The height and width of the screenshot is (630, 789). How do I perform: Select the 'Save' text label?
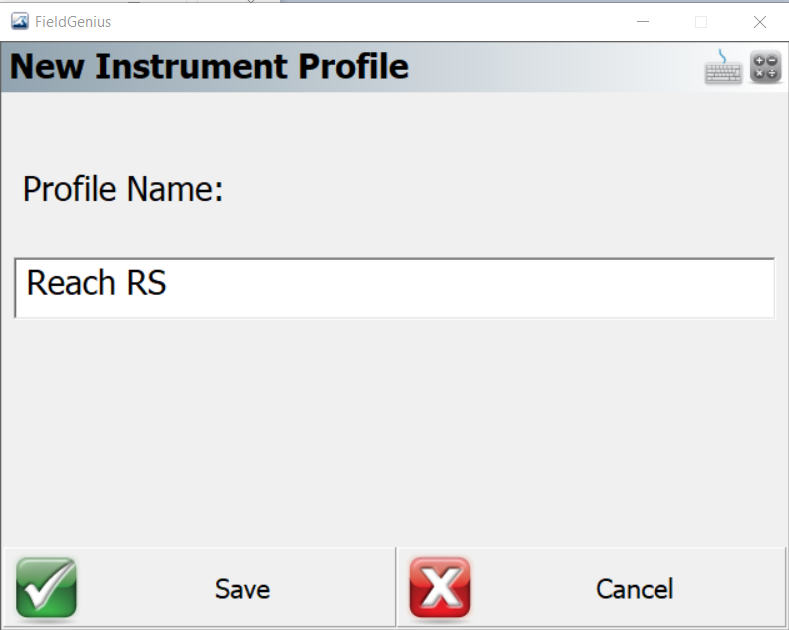point(243,589)
